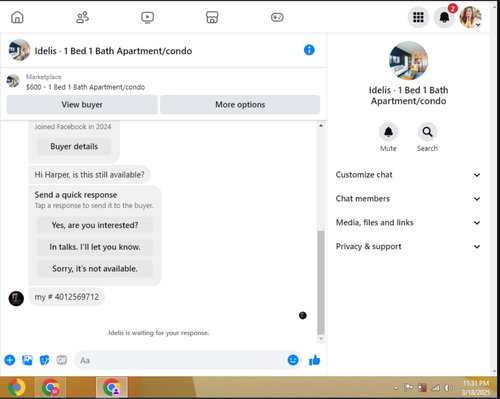
Task: Click large listing photo in right panel
Action: (408, 61)
